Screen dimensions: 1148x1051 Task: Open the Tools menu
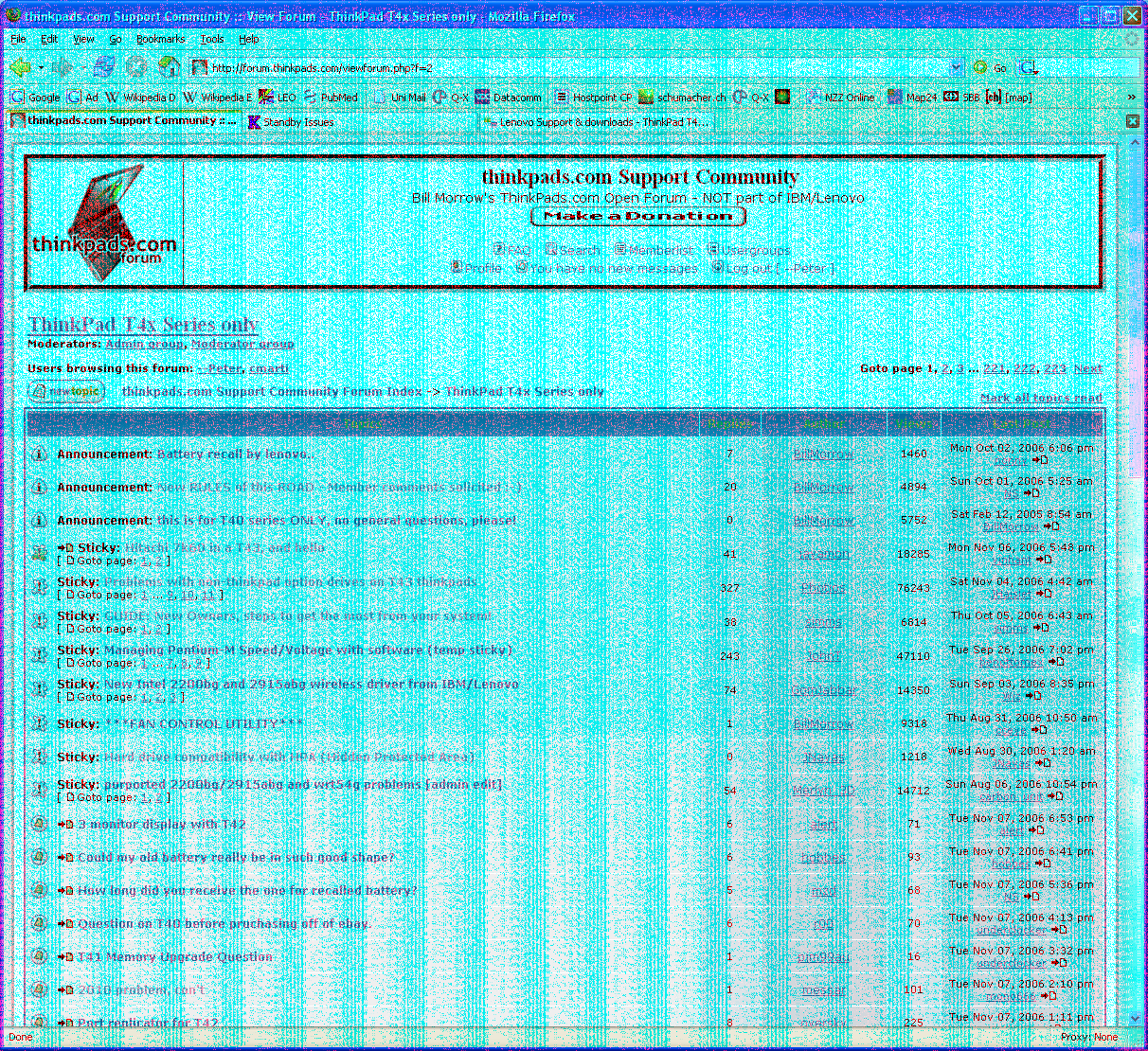pos(212,39)
